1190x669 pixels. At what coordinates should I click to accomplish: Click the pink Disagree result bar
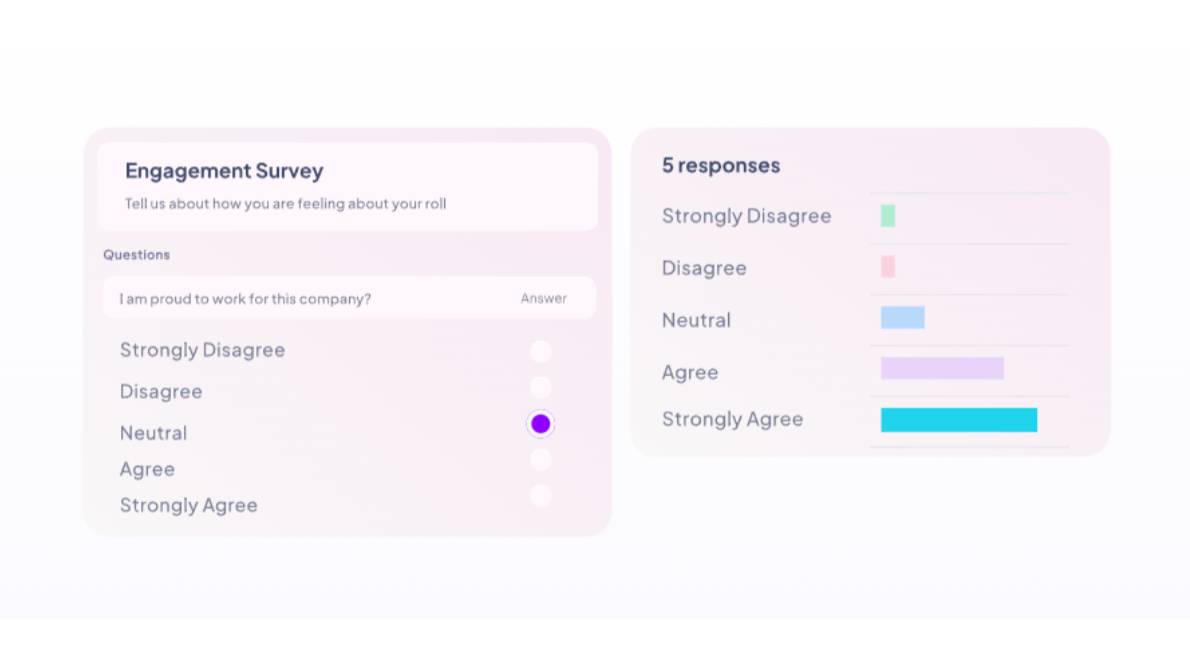pyautogui.click(x=888, y=267)
